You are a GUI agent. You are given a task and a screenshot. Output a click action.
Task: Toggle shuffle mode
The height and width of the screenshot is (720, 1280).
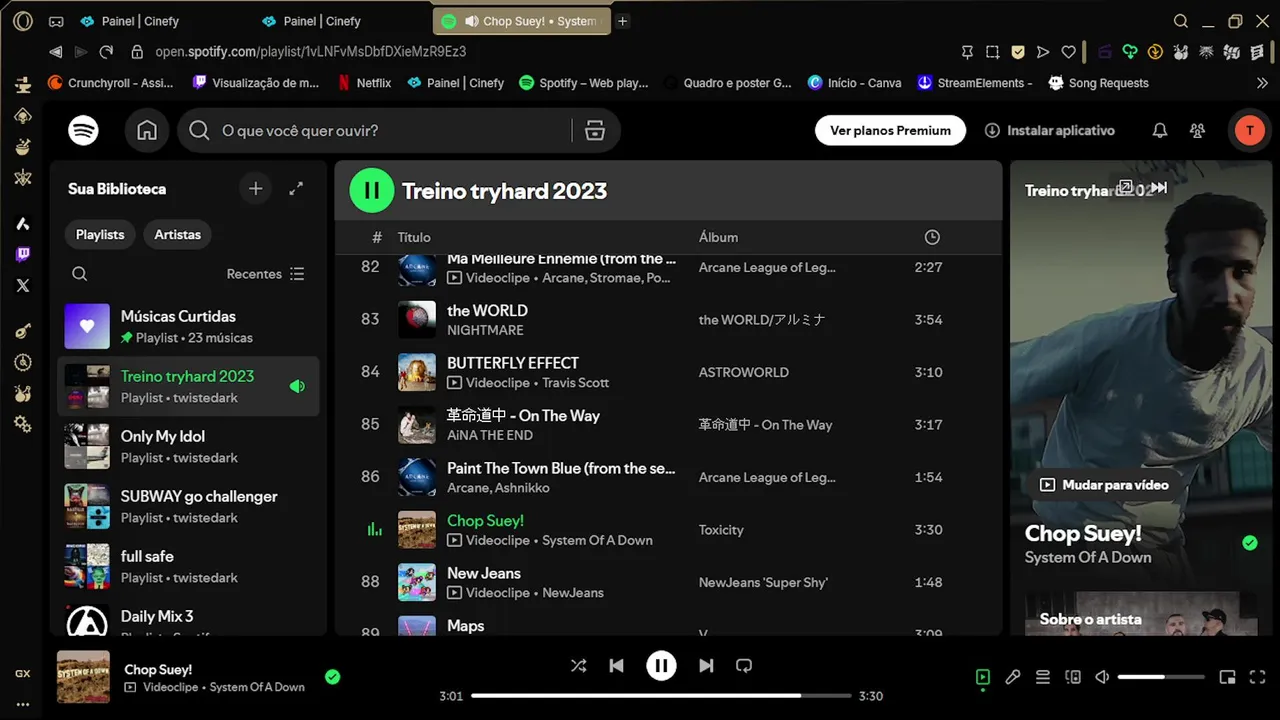click(579, 665)
